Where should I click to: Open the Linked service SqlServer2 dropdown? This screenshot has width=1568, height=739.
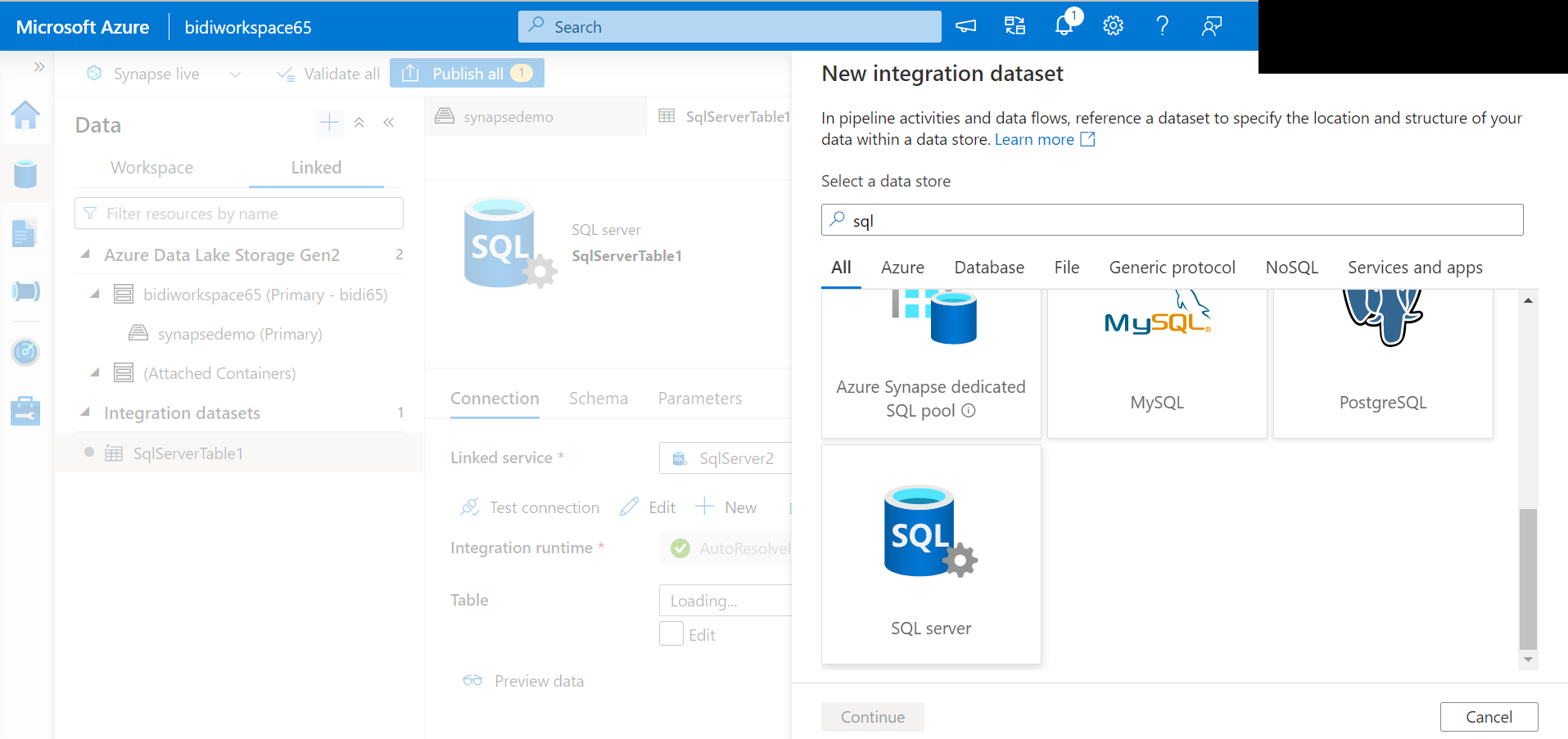pos(725,458)
